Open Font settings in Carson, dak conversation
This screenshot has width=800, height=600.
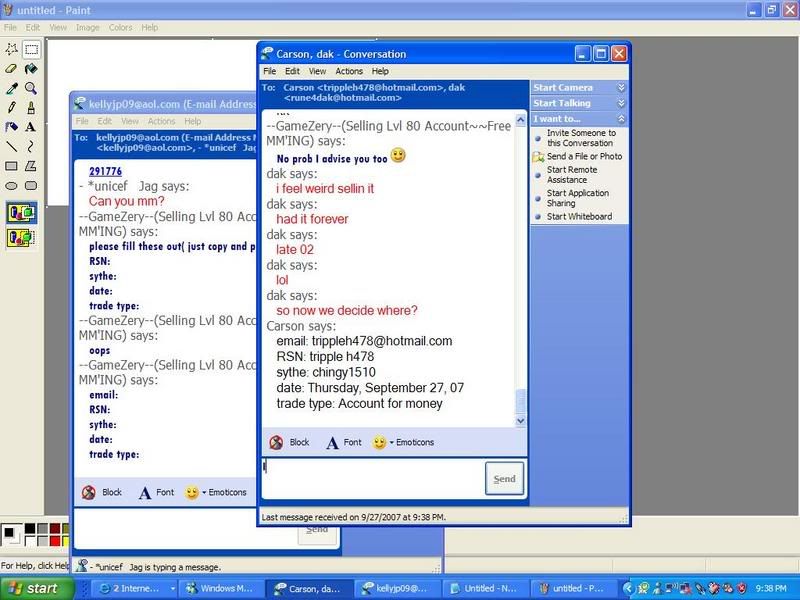tap(344, 442)
